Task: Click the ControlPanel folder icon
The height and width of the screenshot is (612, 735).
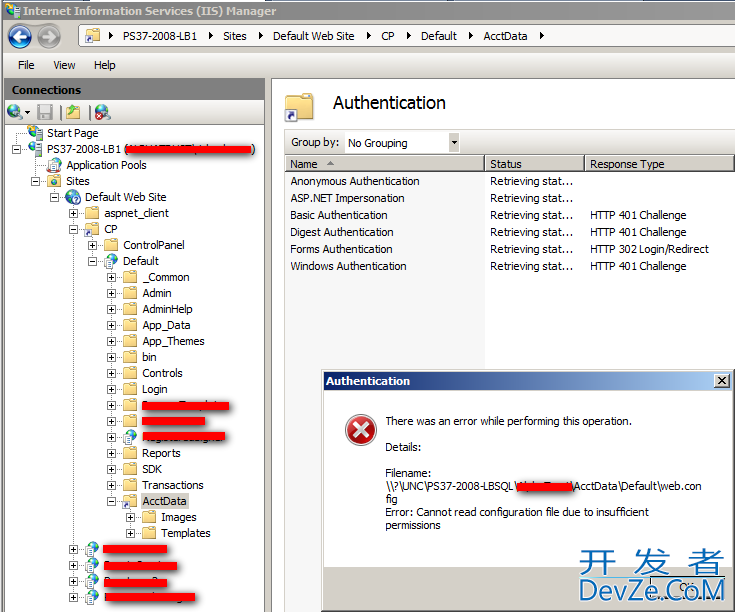Action: (111, 245)
